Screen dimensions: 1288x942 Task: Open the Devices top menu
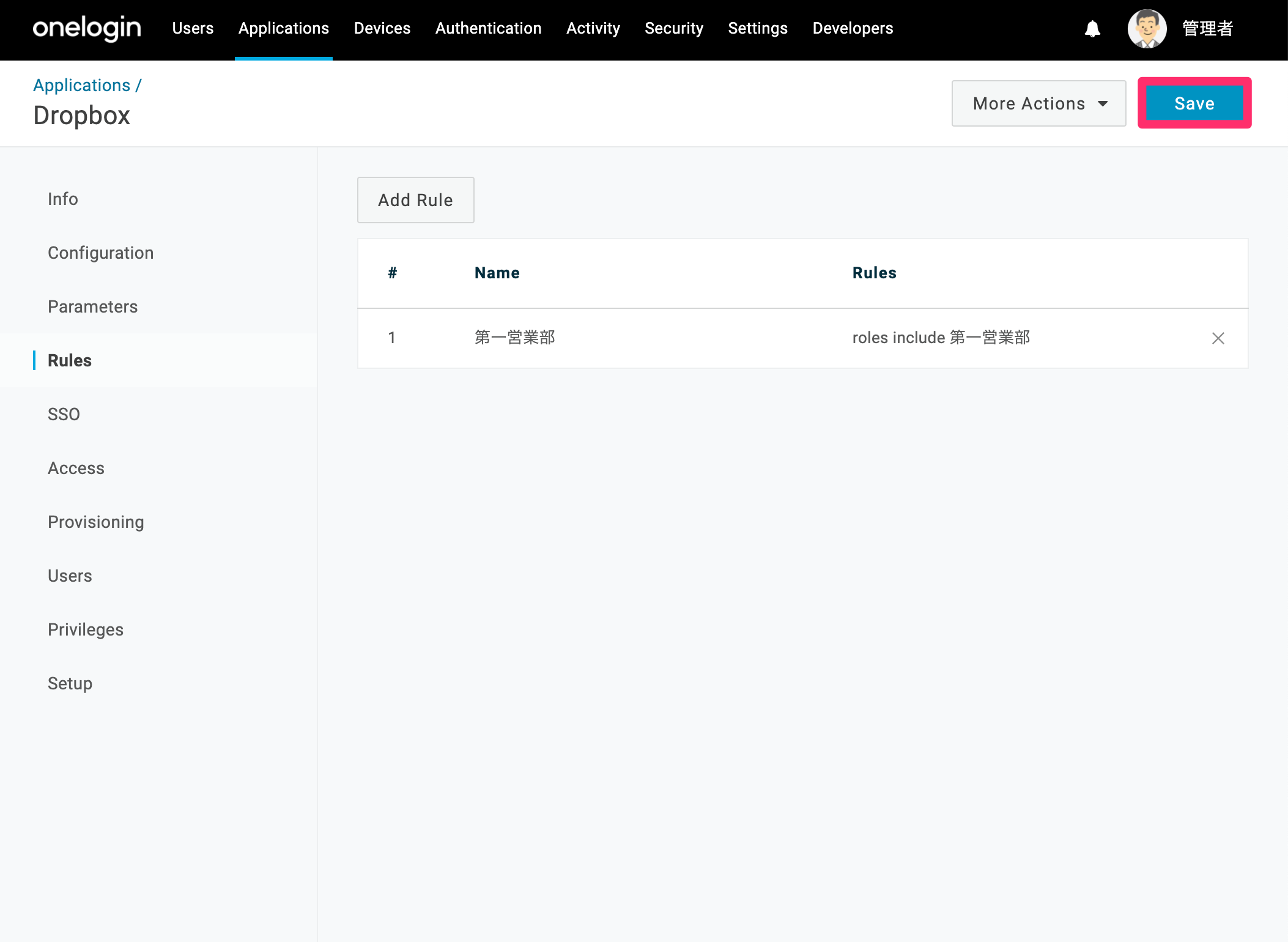click(x=382, y=28)
